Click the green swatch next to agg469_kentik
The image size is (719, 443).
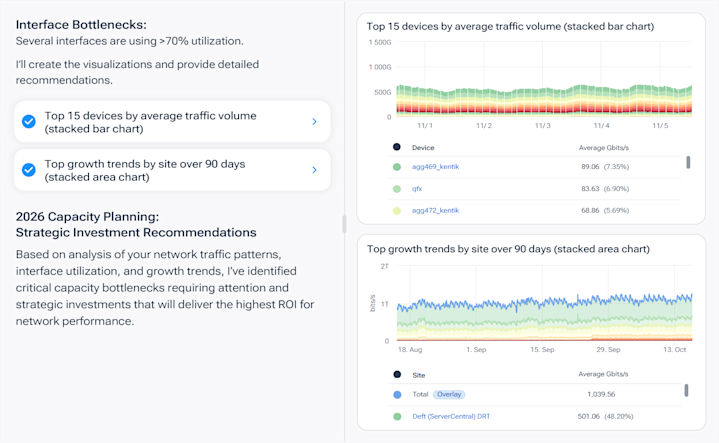[397, 167]
